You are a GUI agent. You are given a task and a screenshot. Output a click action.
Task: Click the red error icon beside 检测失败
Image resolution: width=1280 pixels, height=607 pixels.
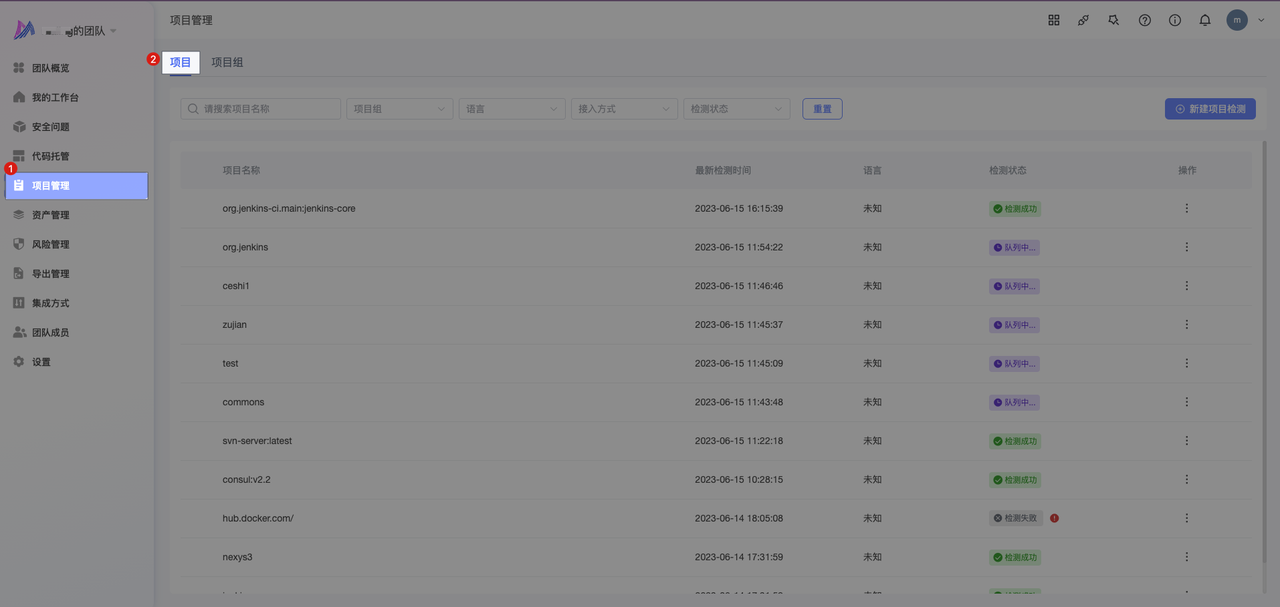tap(1054, 518)
